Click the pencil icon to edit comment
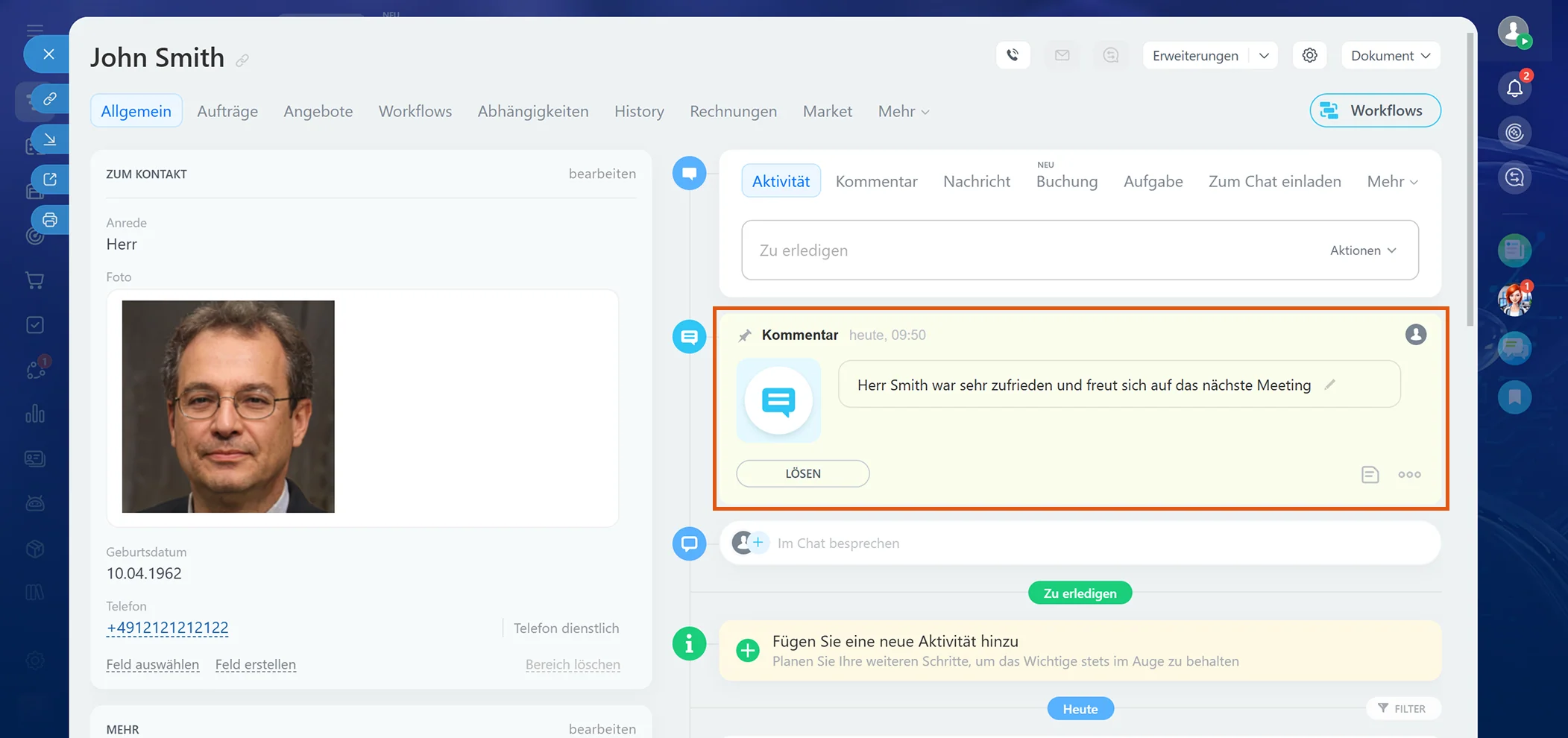 click(1329, 385)
